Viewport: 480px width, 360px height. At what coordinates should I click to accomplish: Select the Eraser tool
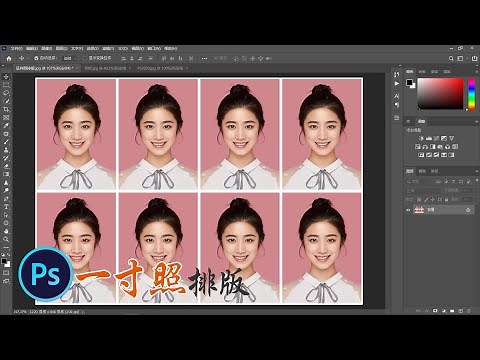pyautogui.click(x=6, y=166)
